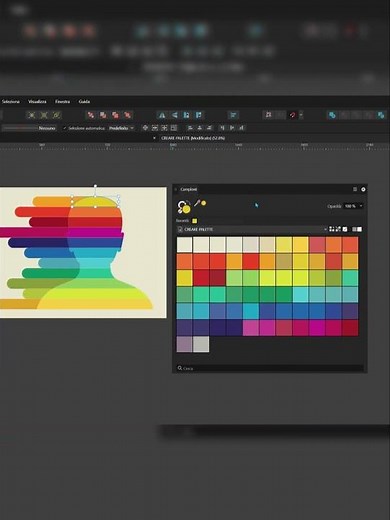390x520 pixels.
Task: Click the Rotate Clockwise toolbar icon
Action: pyautogui.click(x=199, y=115)
